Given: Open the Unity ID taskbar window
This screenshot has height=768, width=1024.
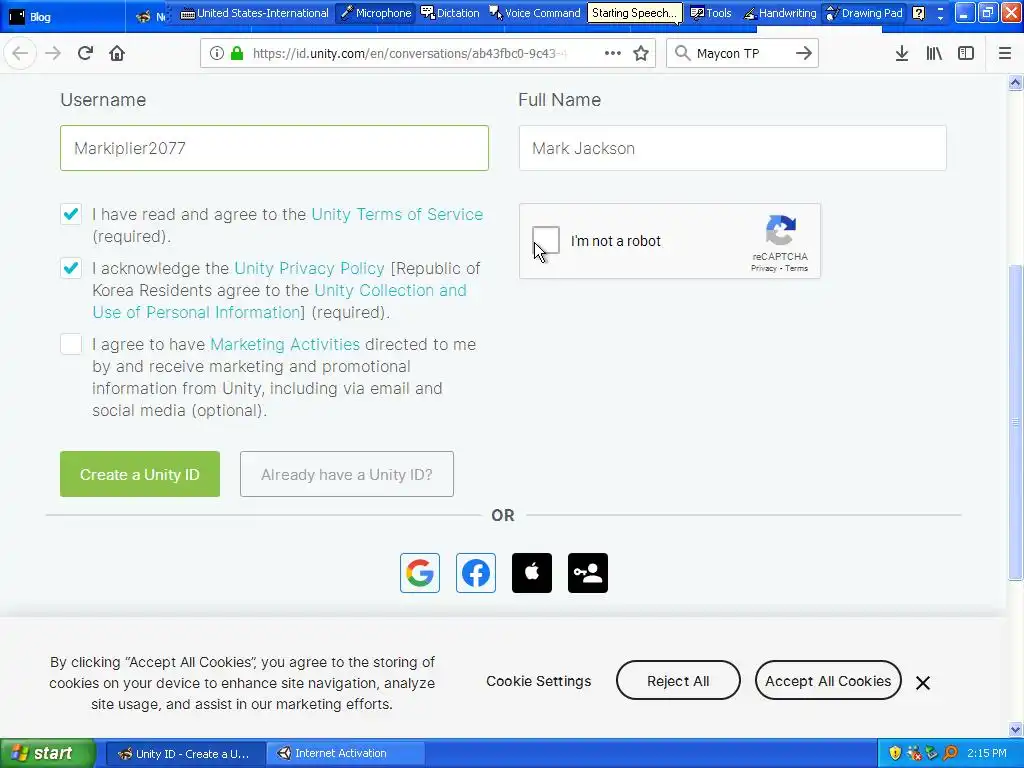Looking at the screenshot, I should (x=185, y=754).
